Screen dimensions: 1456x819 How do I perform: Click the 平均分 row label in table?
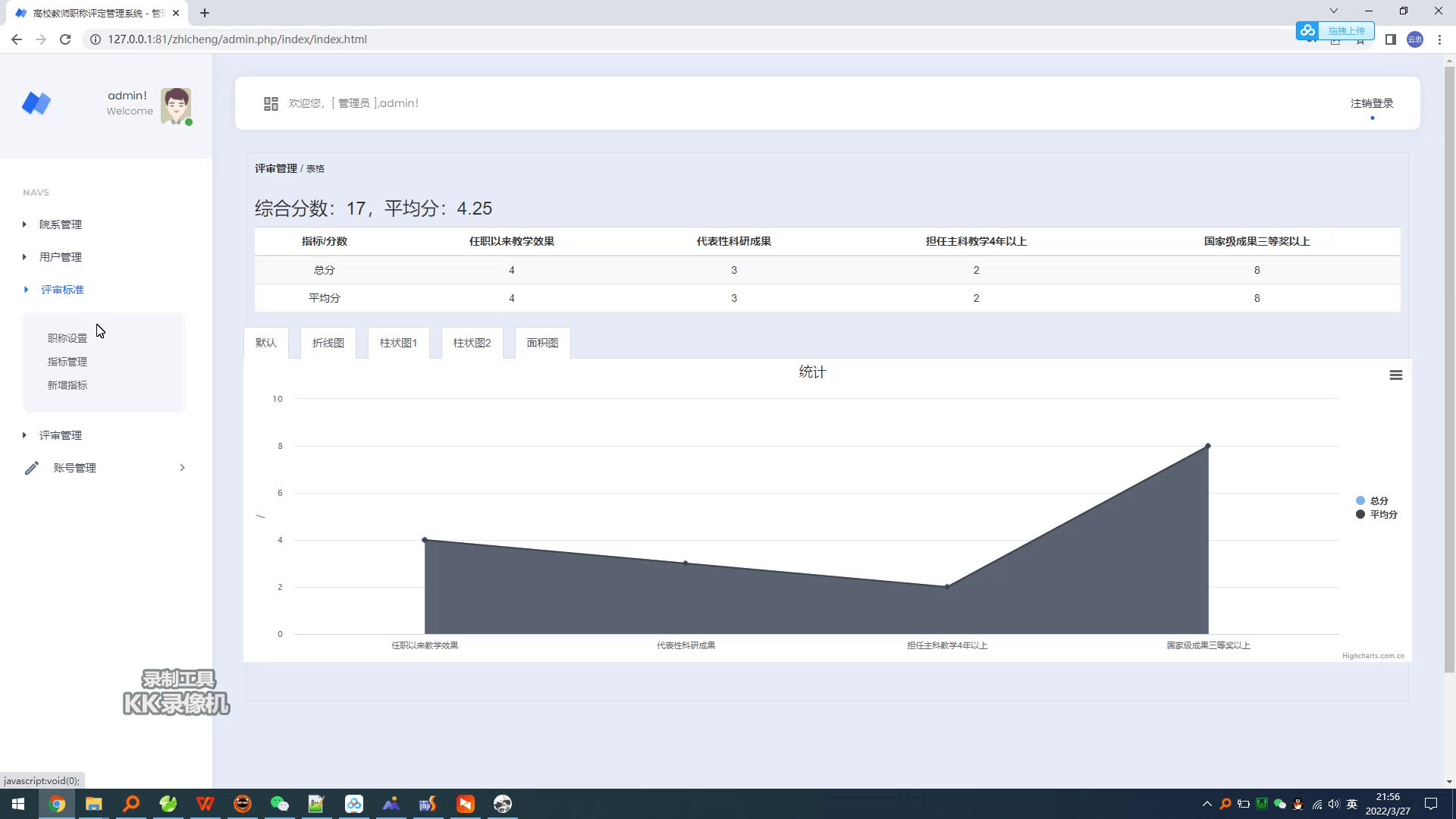click(325, 298)
